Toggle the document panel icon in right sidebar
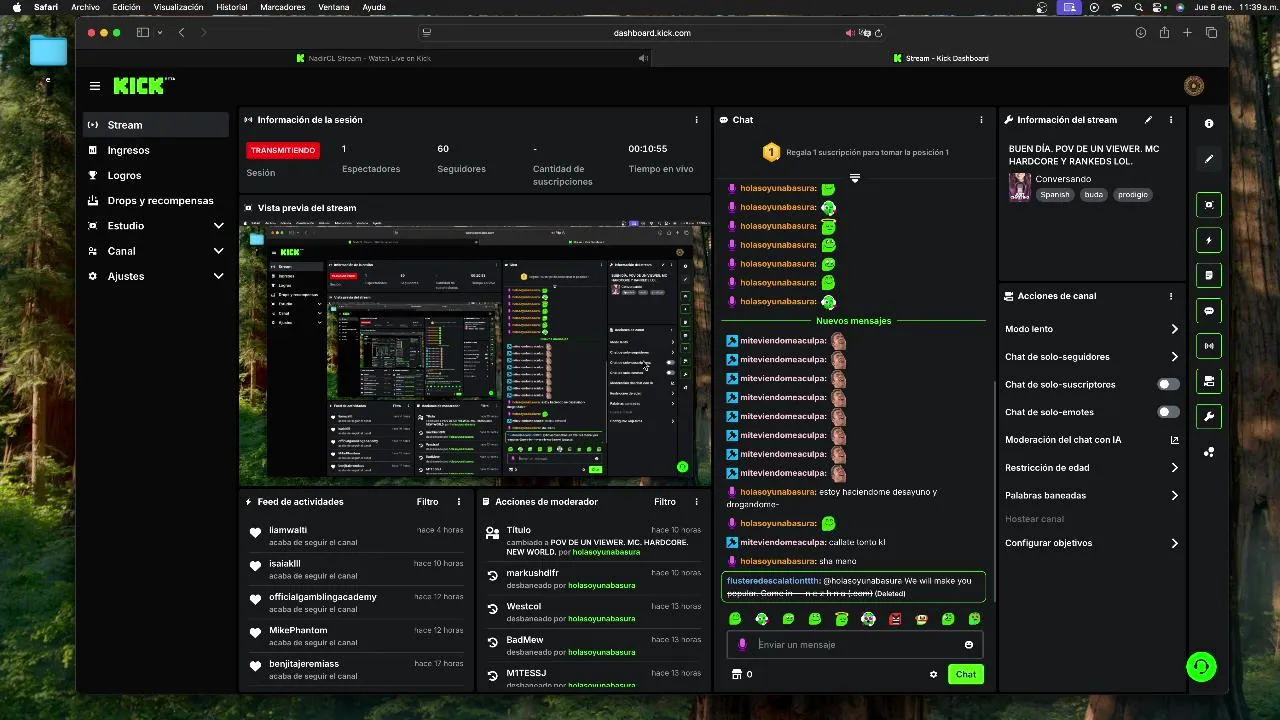 (1209, 275)
